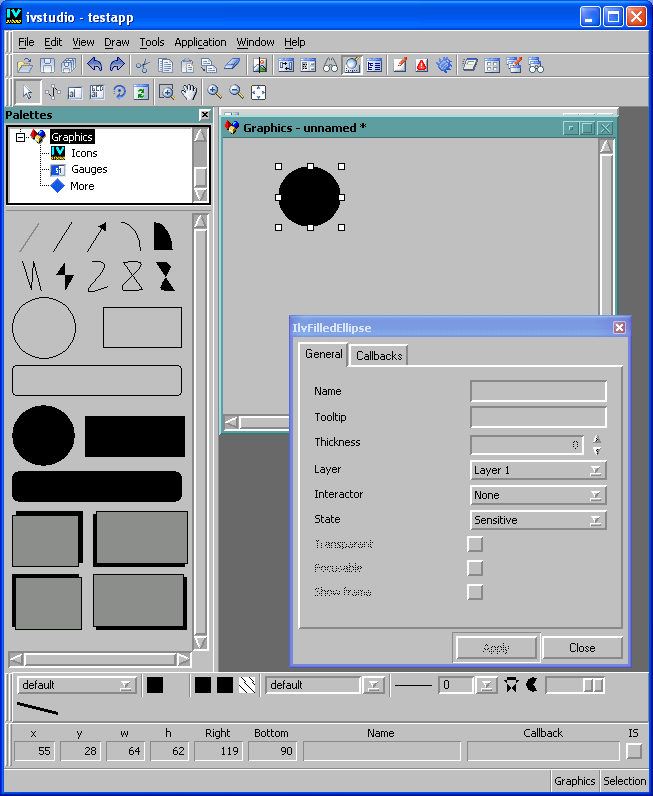Open the Draw menu
Image resolution: width=653 pixels, height=796 pixels.
[x=117, y=42]
